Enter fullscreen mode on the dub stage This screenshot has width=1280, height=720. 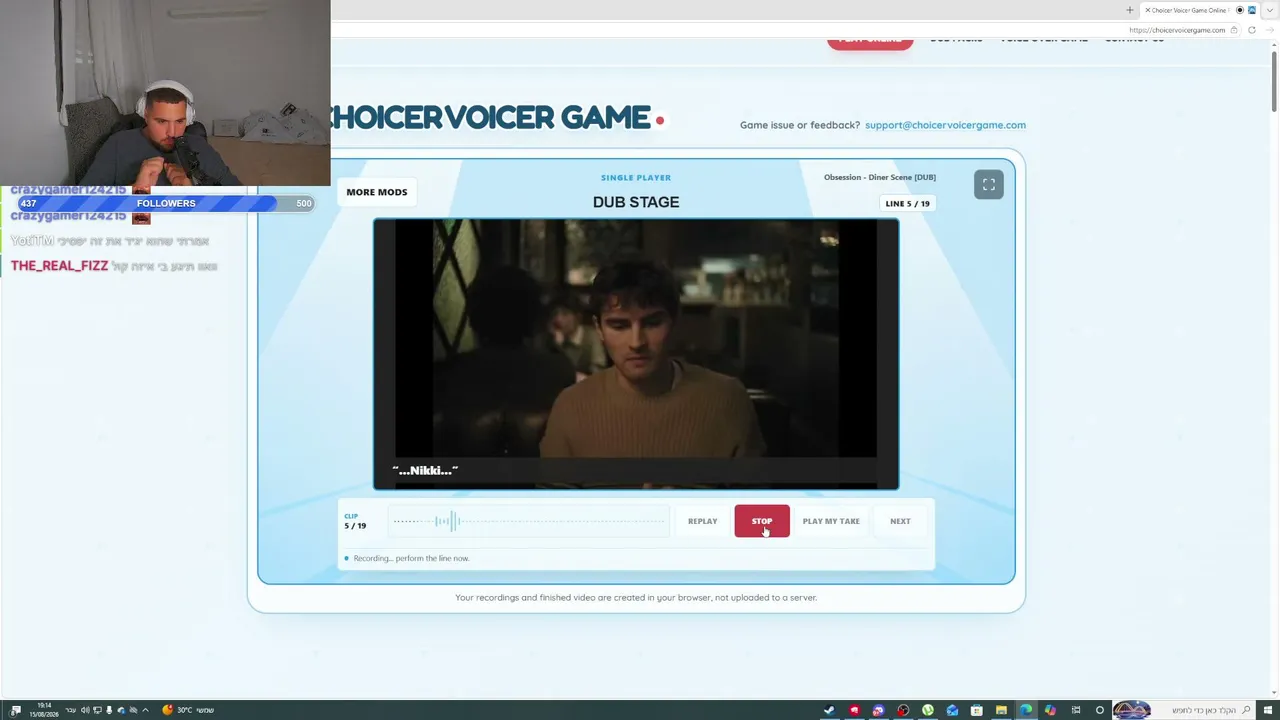pos(988,184)
